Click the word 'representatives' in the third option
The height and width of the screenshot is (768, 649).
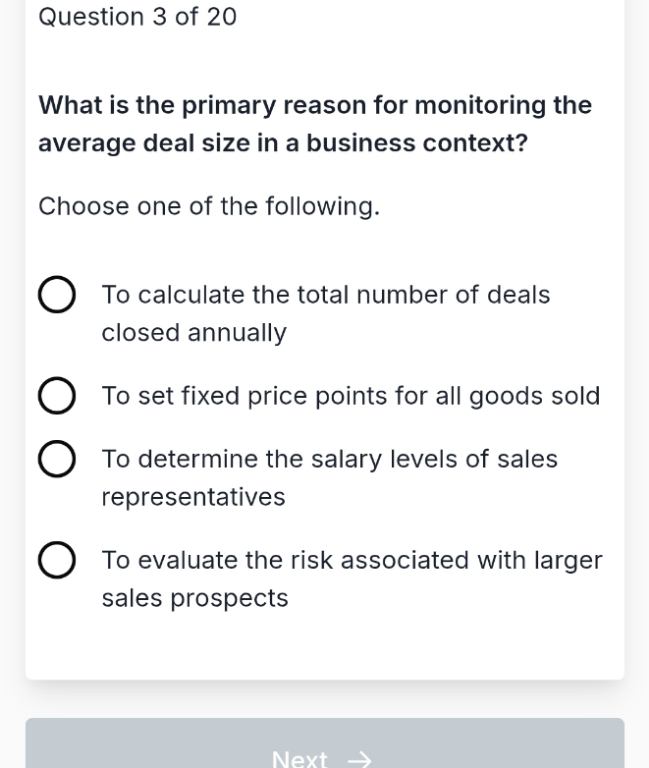pyautogui.click(x=193, y=497)
